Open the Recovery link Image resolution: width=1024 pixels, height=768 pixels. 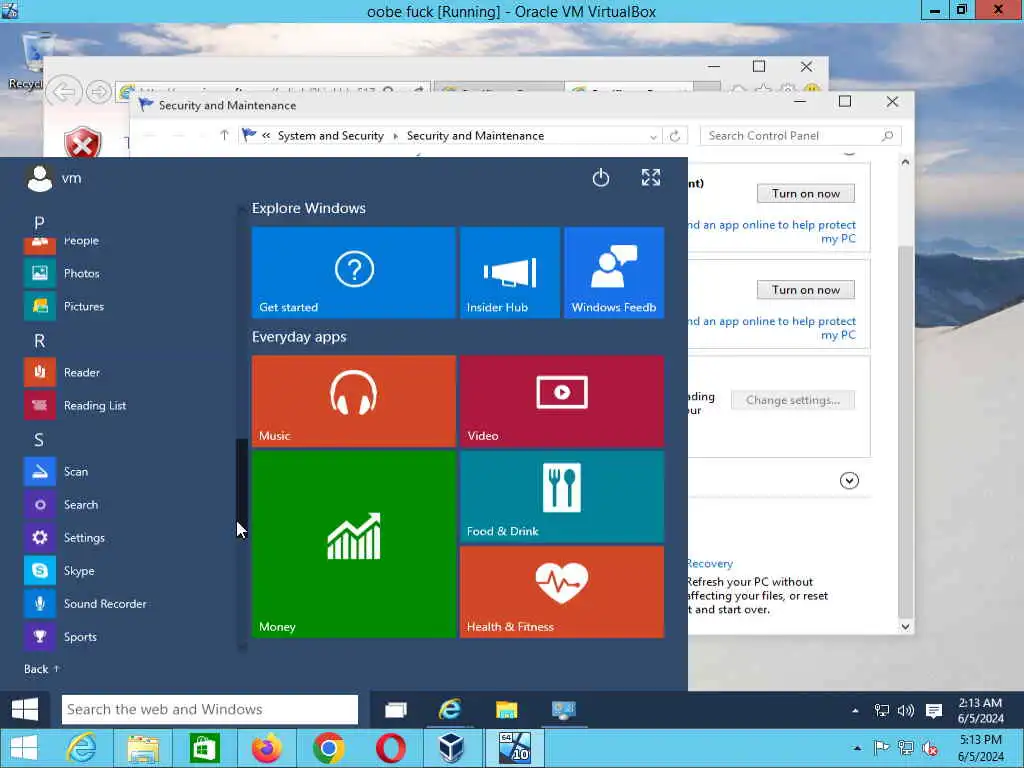[710, 563]
